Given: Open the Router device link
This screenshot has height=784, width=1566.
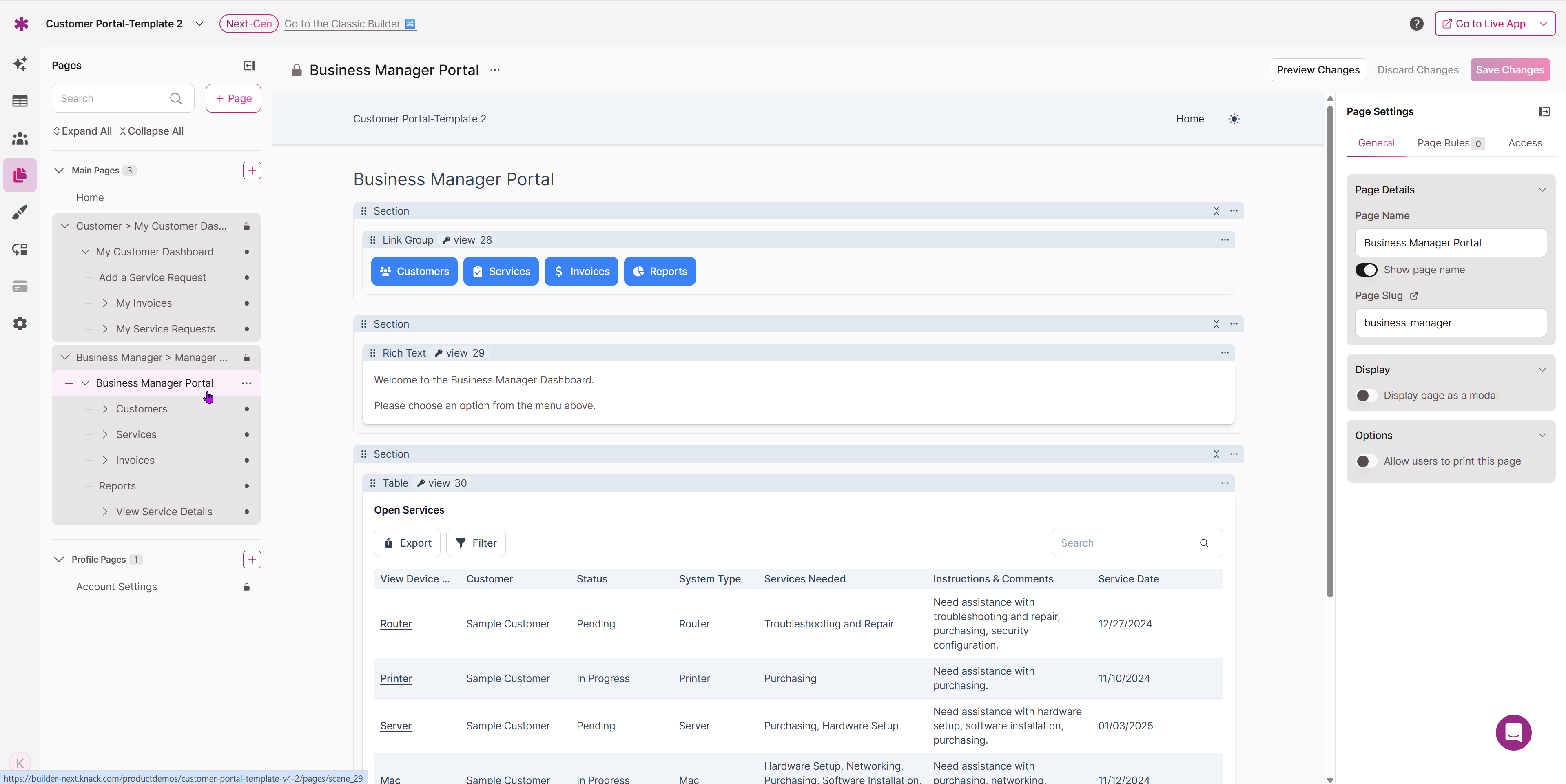Looking at the screenshot, I should pos(396,624).
